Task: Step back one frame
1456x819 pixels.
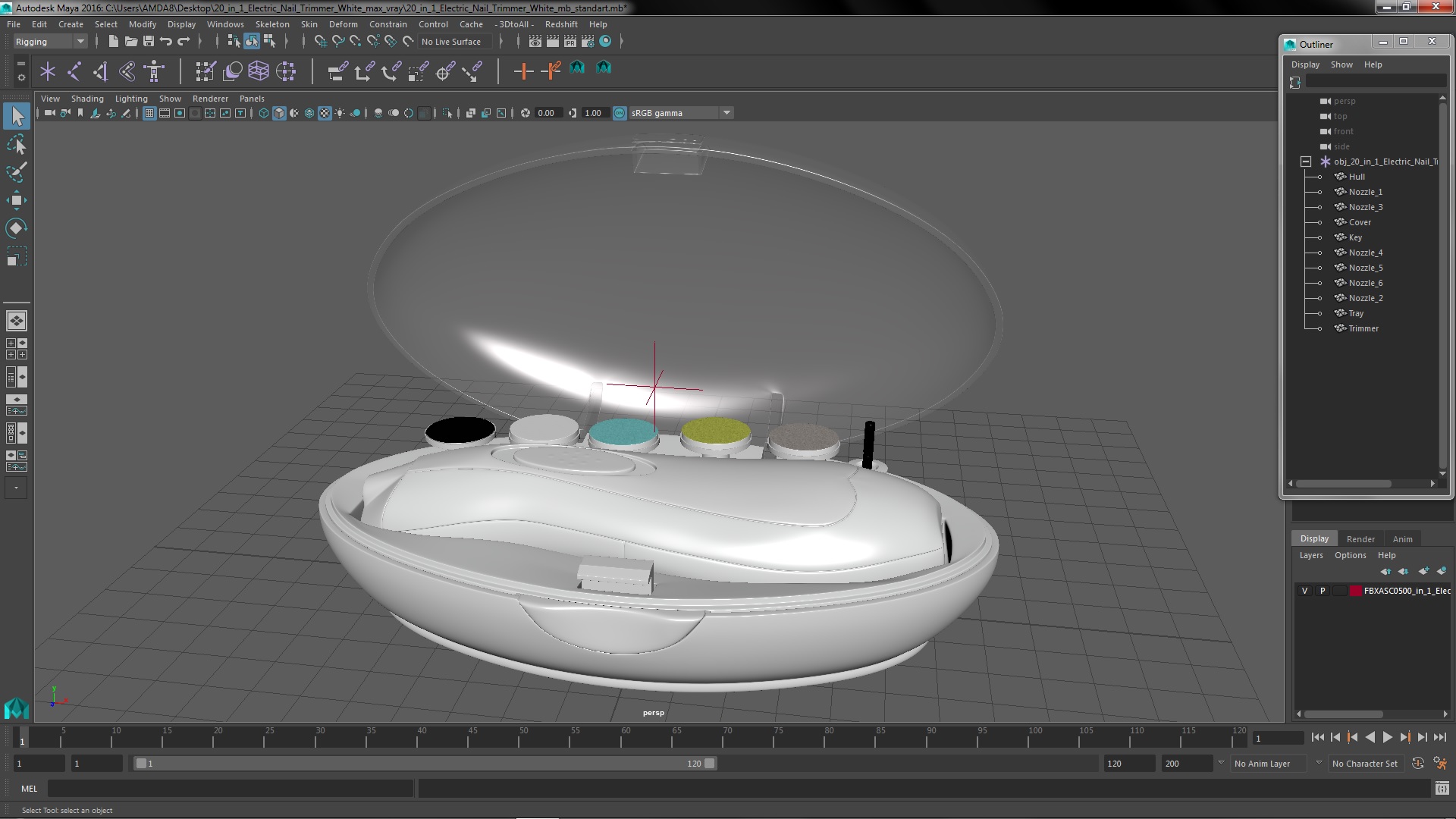Action: (x=1335, y=737)
